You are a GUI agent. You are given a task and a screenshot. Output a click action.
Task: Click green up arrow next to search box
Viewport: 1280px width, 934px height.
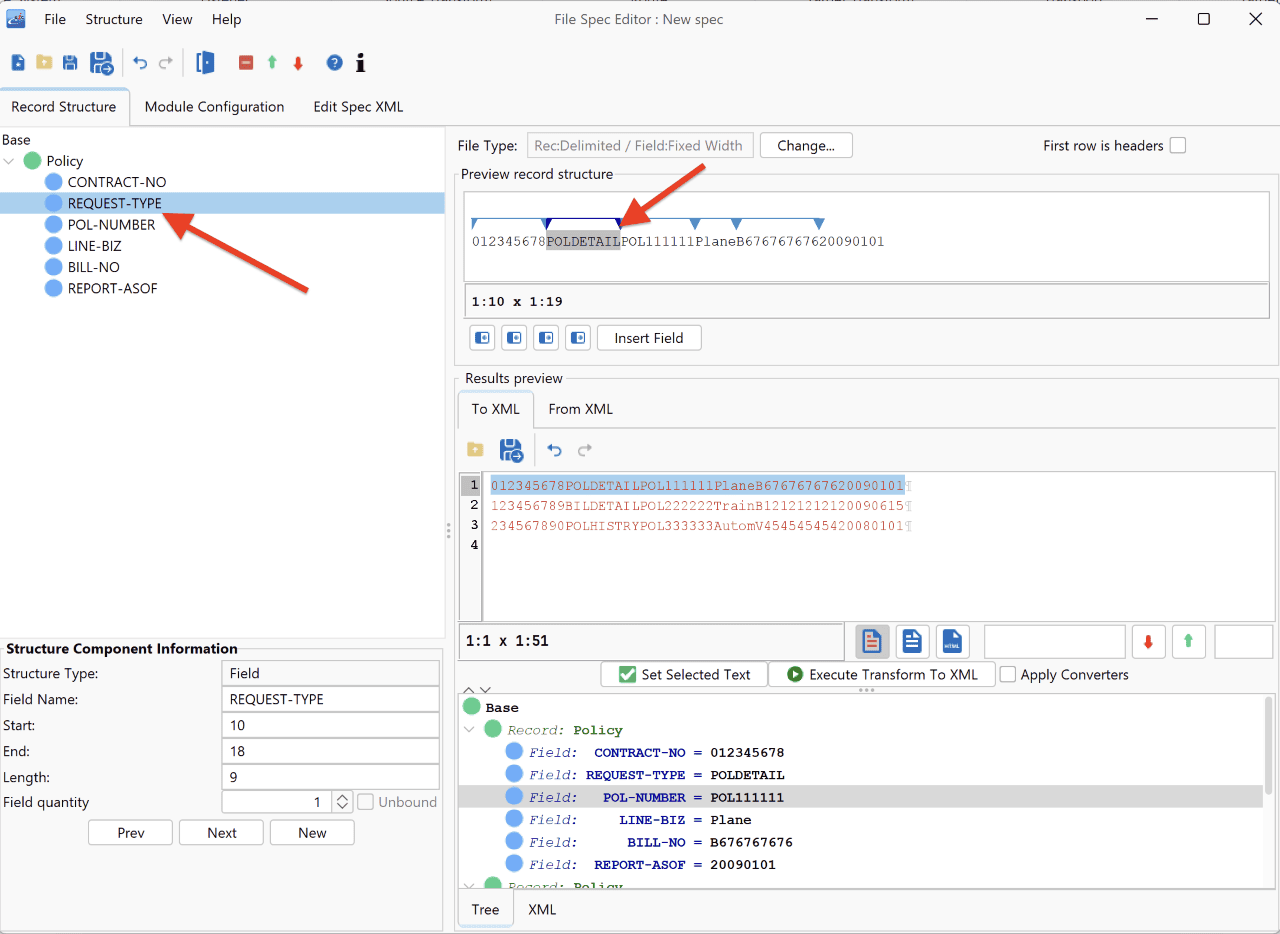pyautogui.click(x=1188, y=641)
